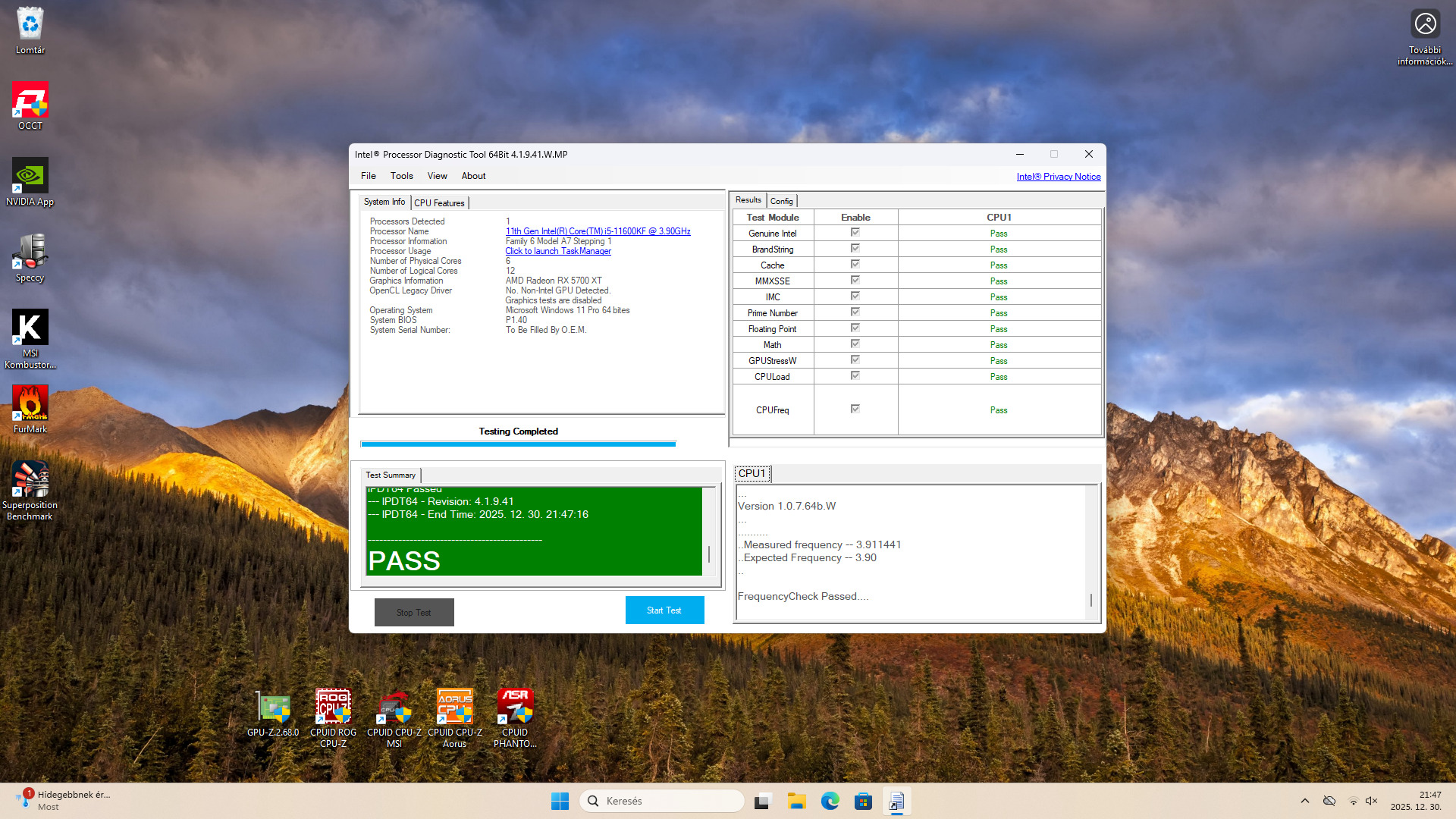Image resolution: width=1456 pixels, height=819 pixels.
Task: Switch to the Config tab
Action: click(x=781, y=201)
